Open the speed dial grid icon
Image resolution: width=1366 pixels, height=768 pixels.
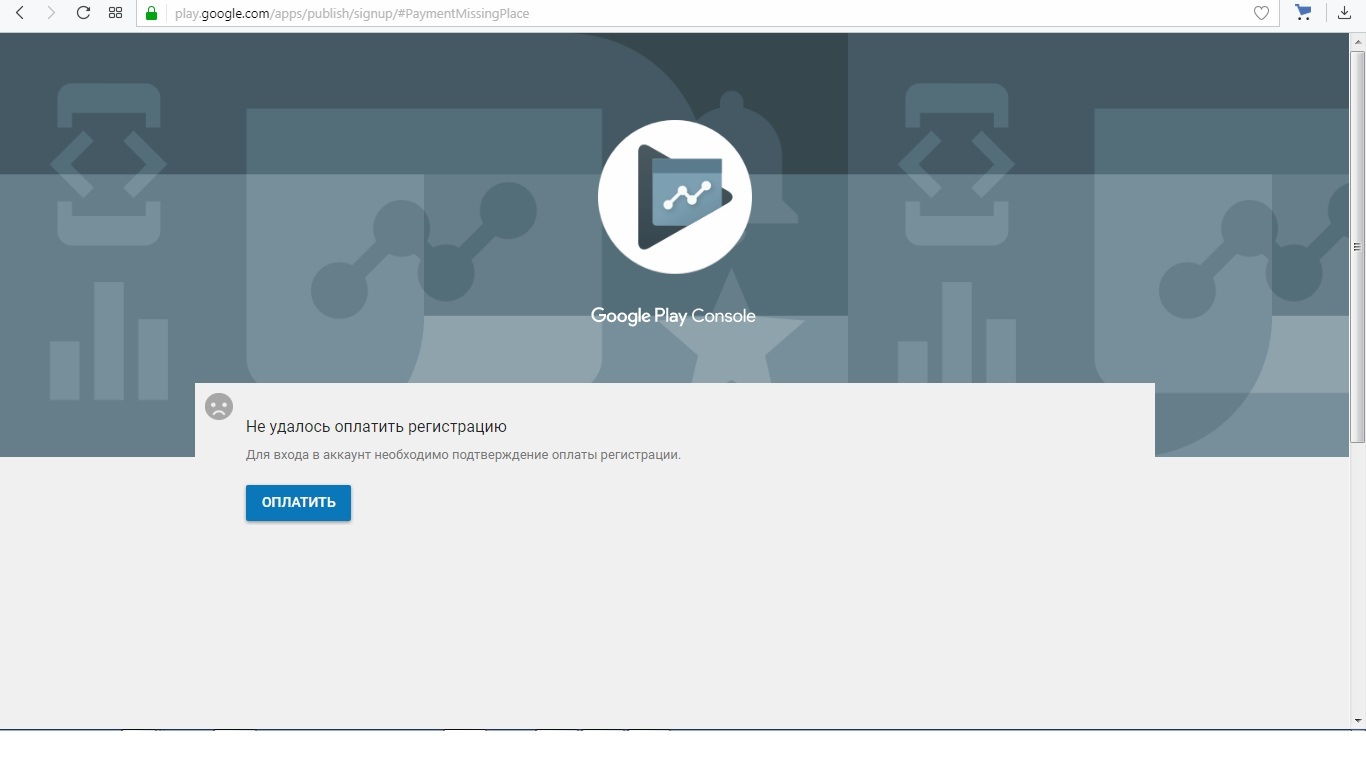point(115,13)
